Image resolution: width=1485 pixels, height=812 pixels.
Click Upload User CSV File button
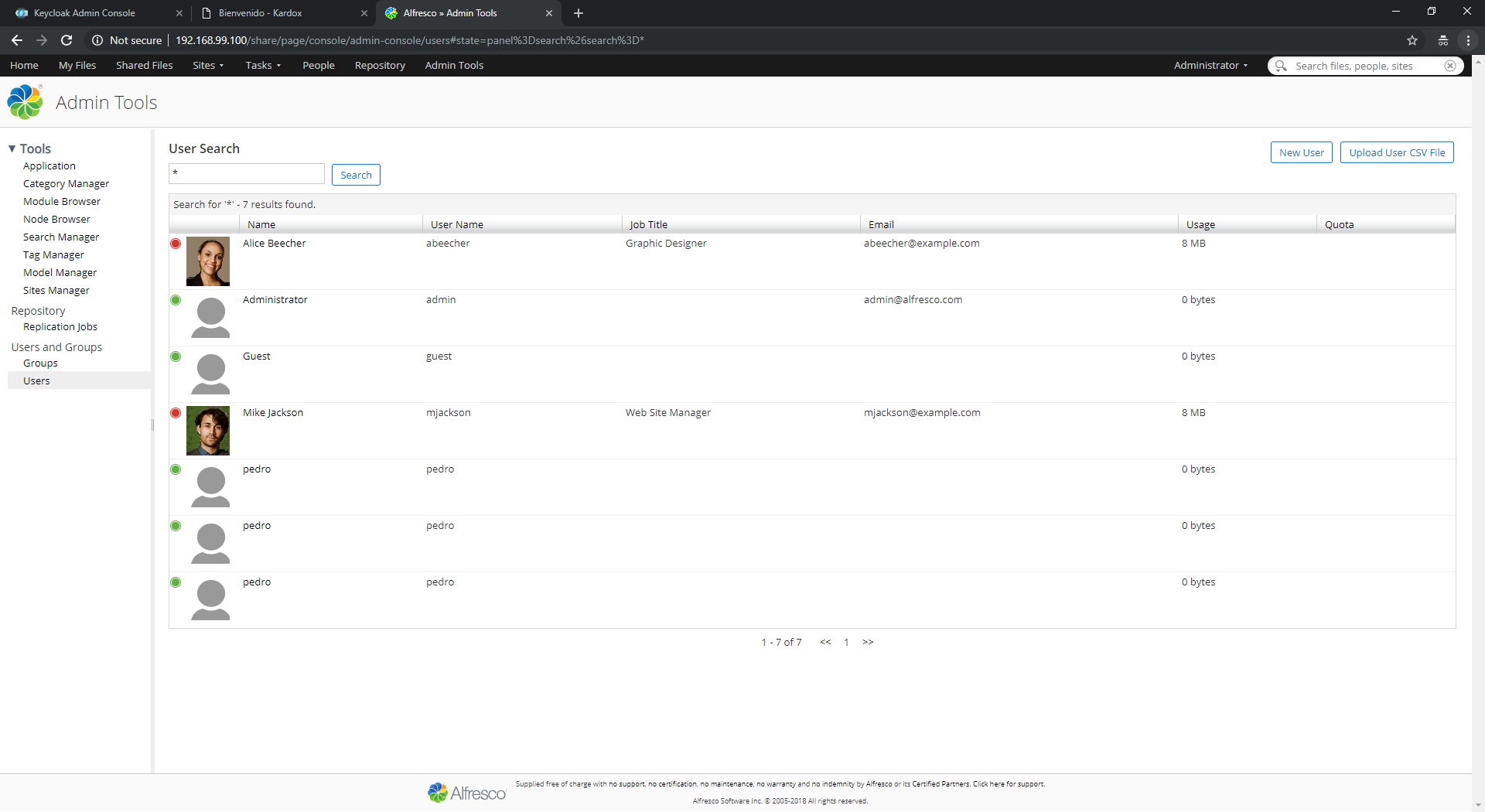coord(1397,152)
